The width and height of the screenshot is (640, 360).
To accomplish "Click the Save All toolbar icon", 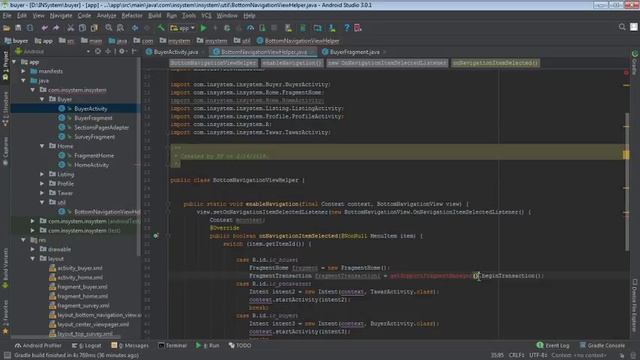I will pos(18,28).
